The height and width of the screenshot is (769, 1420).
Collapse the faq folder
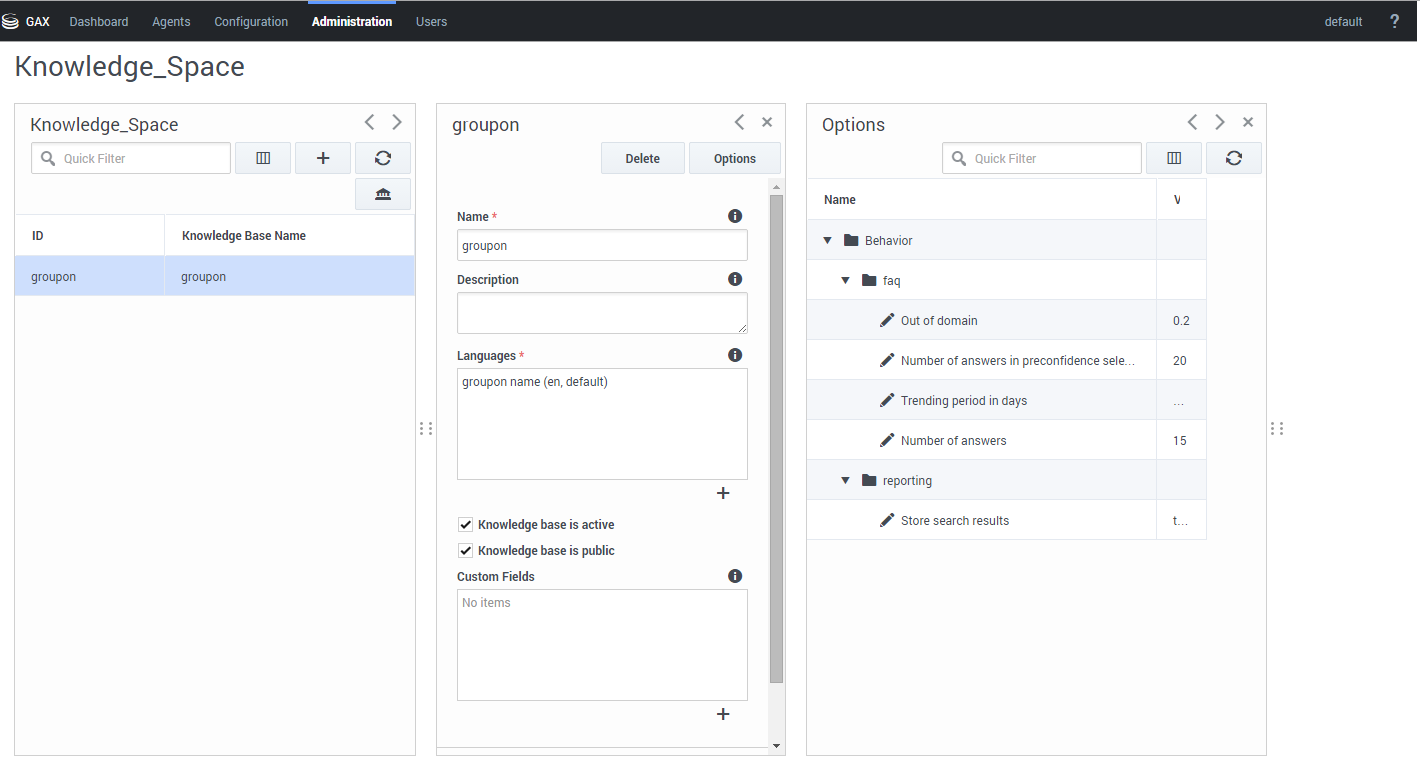846,281
